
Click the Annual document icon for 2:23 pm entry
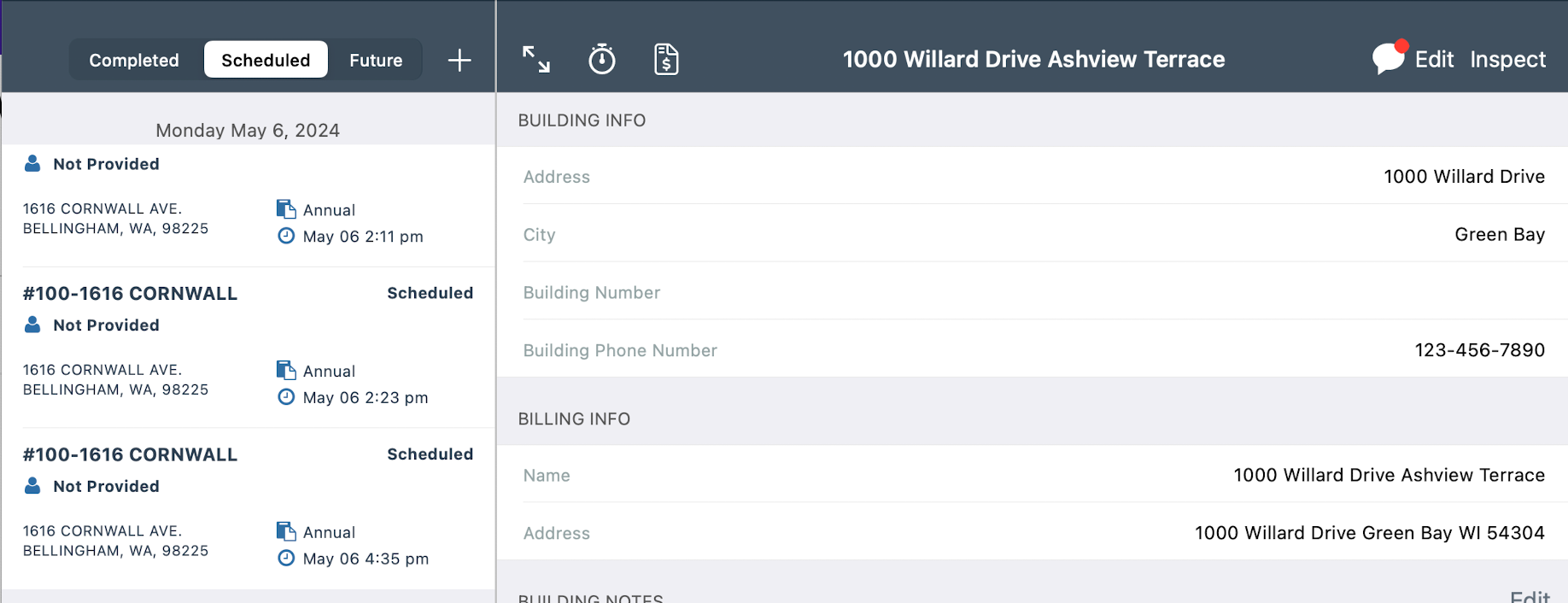(286, 371)
